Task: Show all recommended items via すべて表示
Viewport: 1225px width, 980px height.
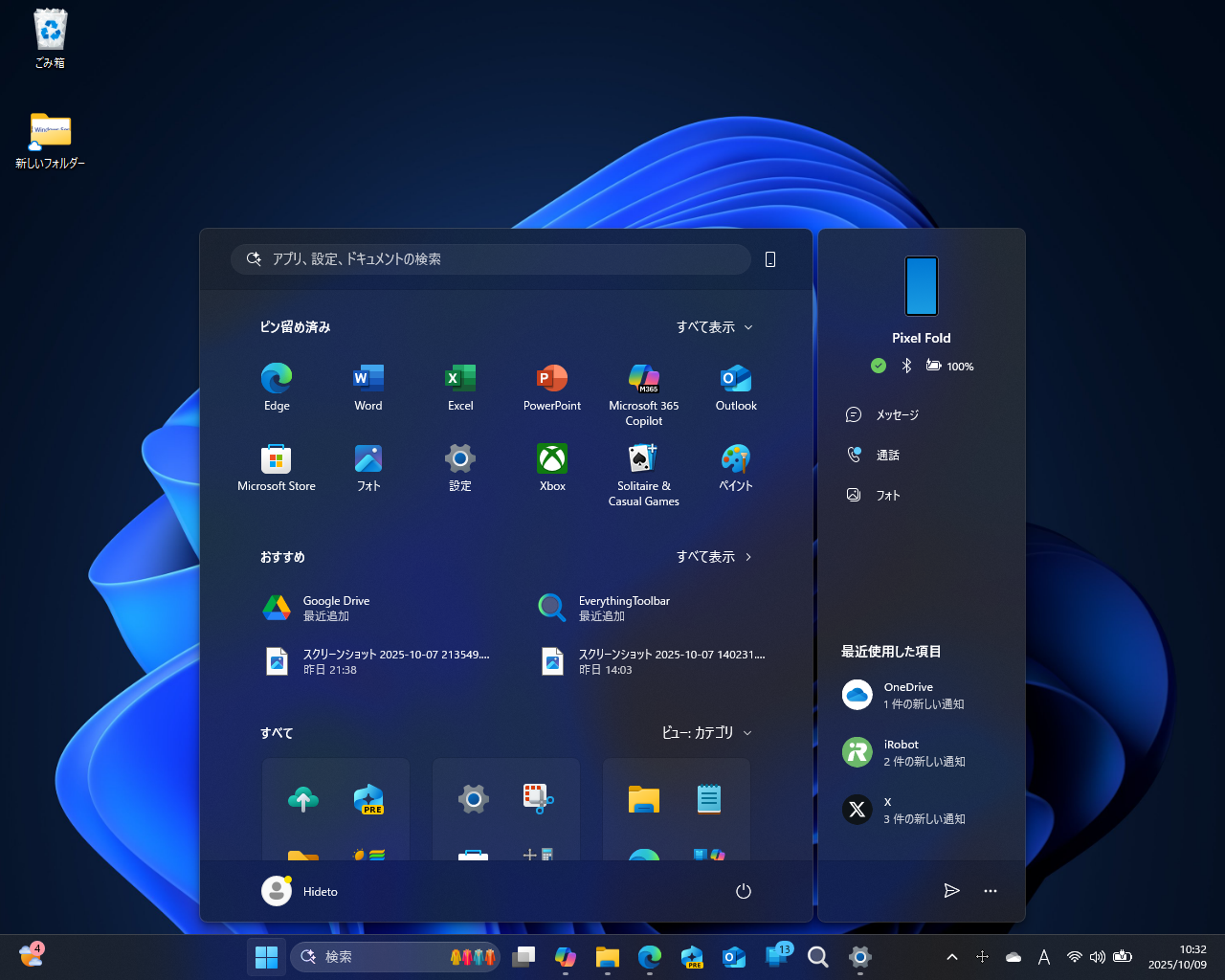Action: (714, 556)
